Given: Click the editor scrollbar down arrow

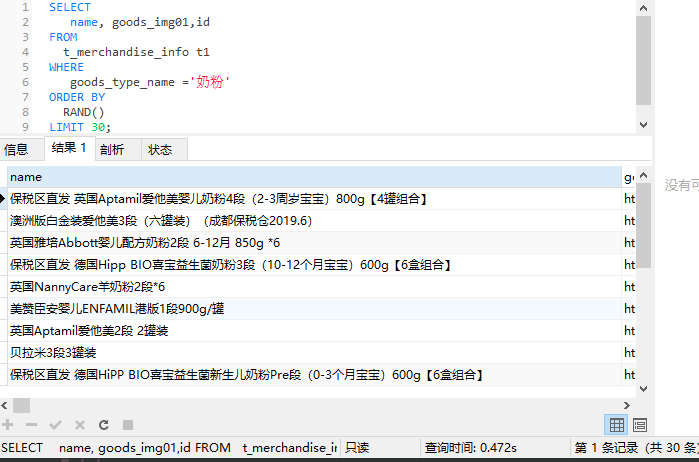Looking at the screenshot, I should coord(643,125).
